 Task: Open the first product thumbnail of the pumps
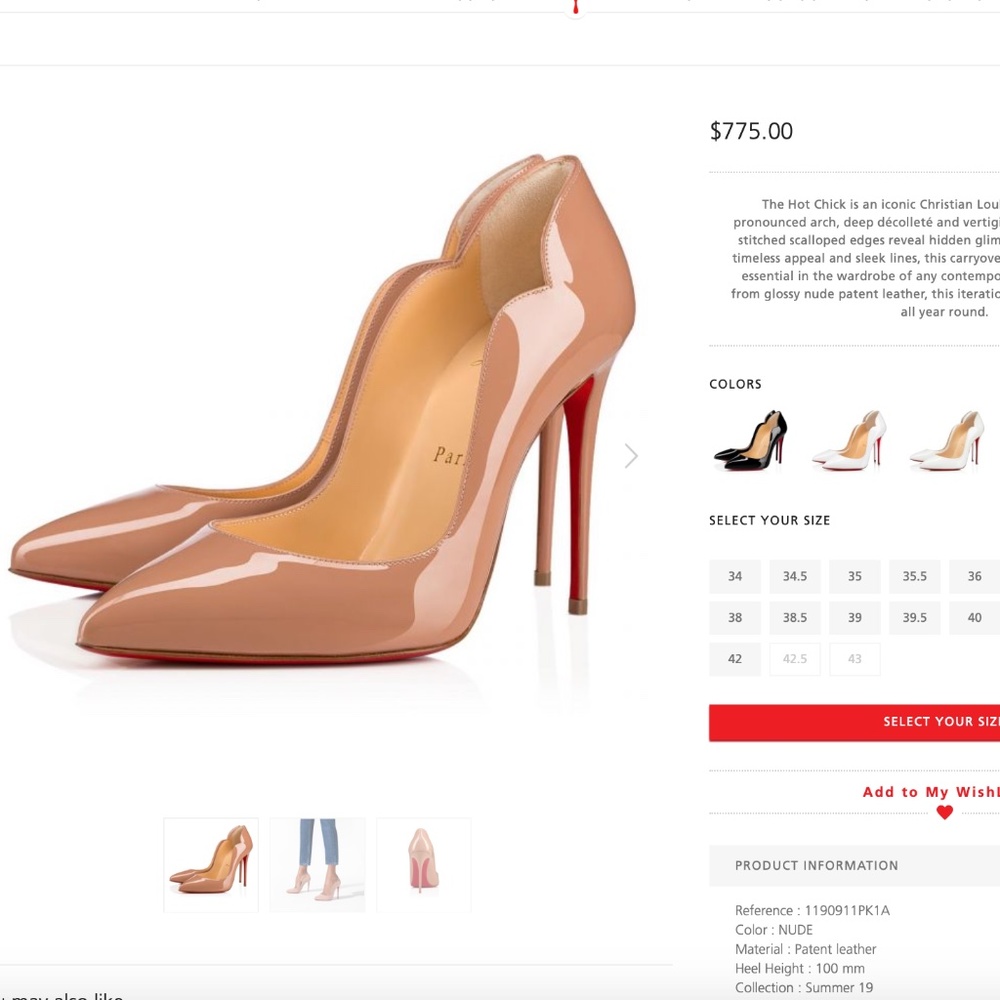tap(210, 864)
